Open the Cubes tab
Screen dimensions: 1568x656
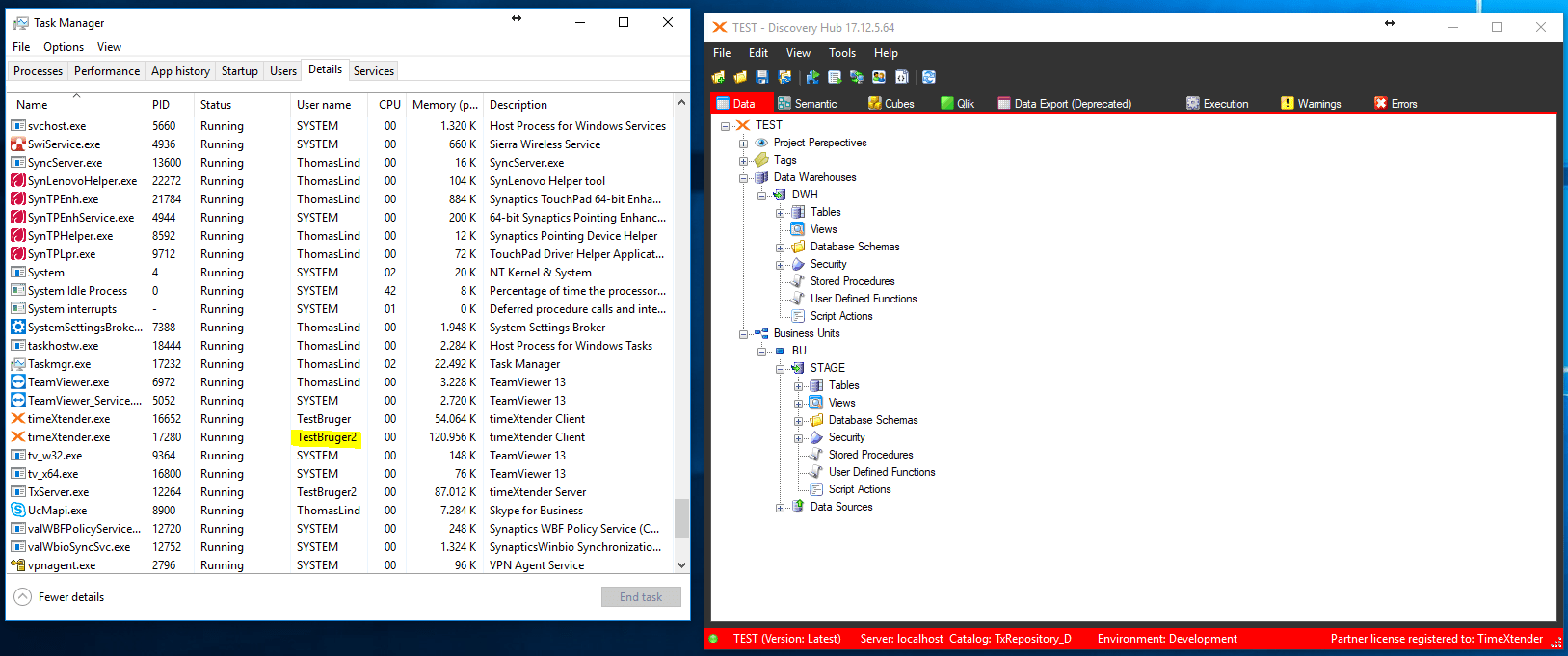pyautogui.click(x=891, y=104)
